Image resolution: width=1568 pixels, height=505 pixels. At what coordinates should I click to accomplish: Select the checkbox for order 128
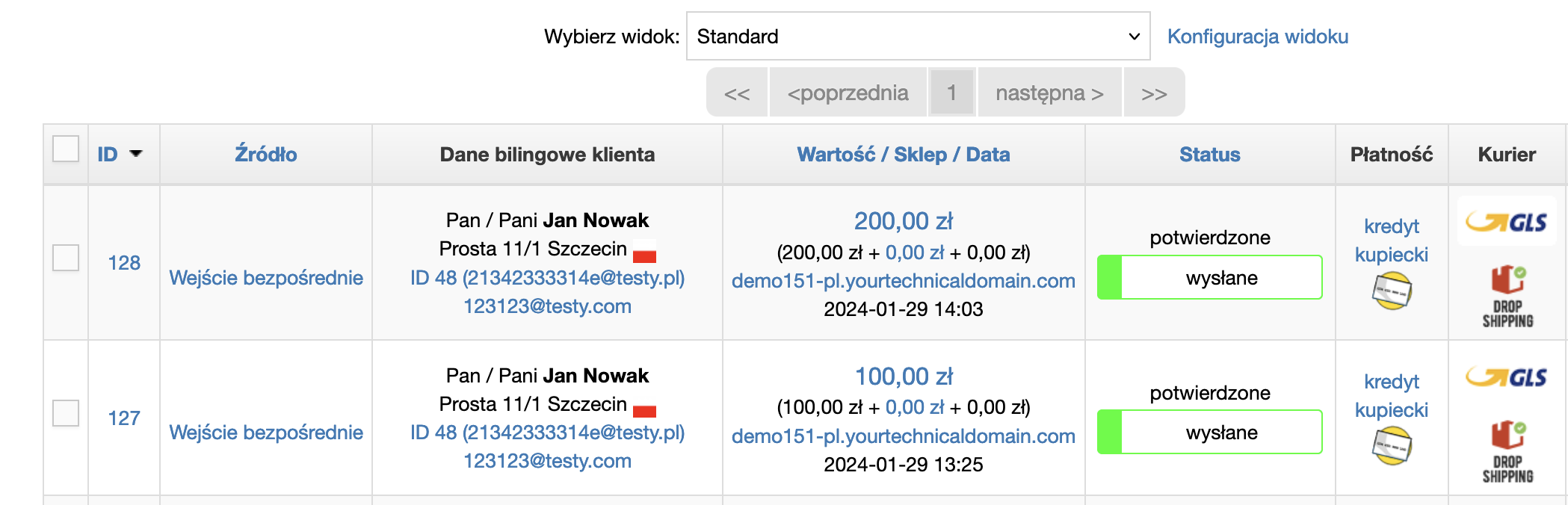[x=66, y=258]
